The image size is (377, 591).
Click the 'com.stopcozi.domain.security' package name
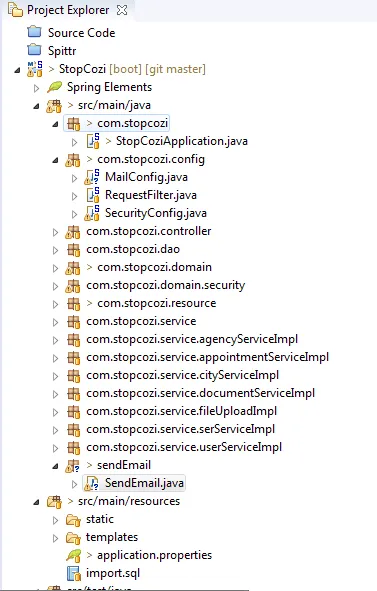point(166,285)
